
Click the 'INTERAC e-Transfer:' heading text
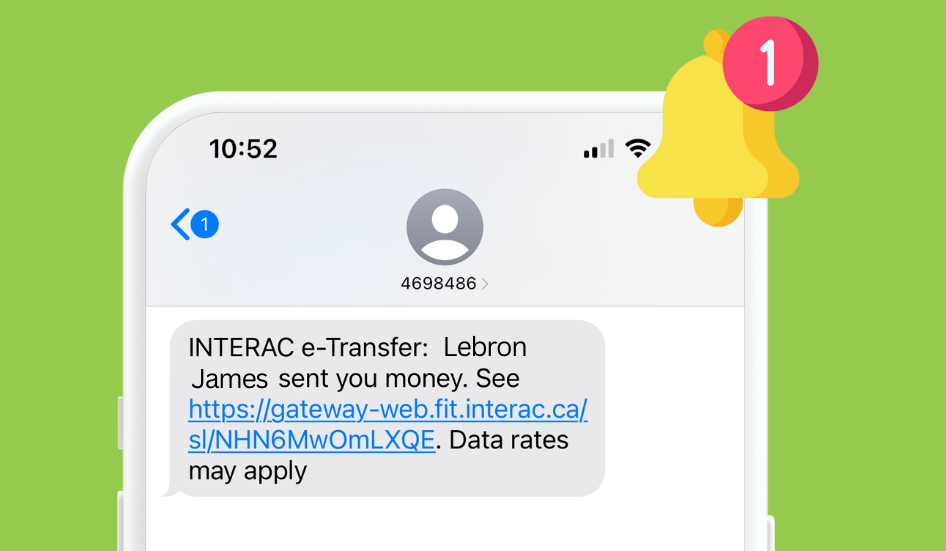(x=308, y=347)
